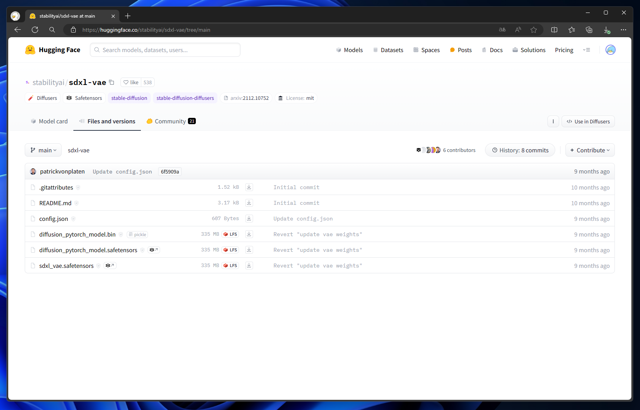This screenshot has width=640, height=410.
Task: Click the License: mit tag
Action: click(x=296, y=98)
